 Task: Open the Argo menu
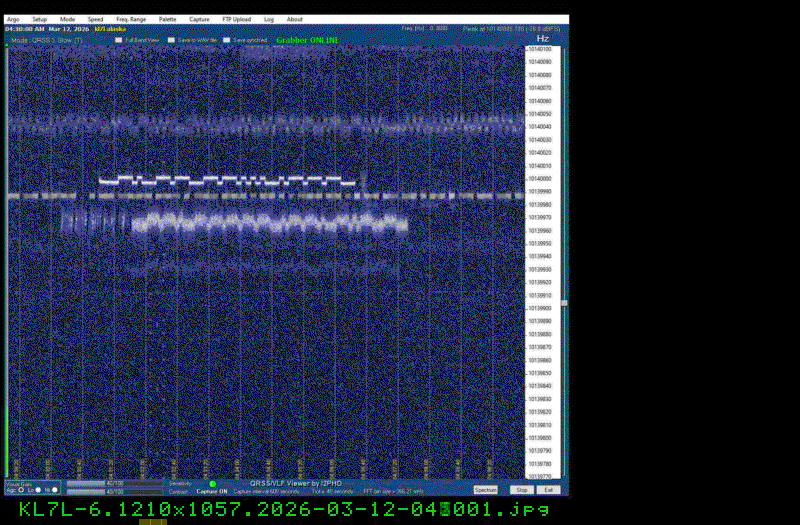pos(13,19)
